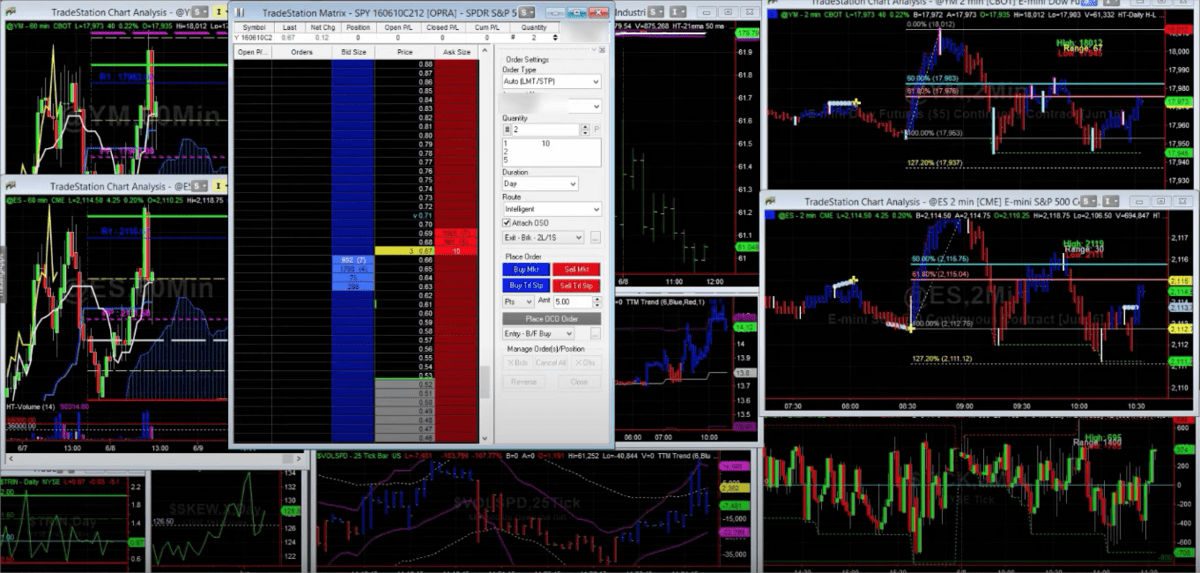Open the Pts unit dropdown

tap(518, 302)
